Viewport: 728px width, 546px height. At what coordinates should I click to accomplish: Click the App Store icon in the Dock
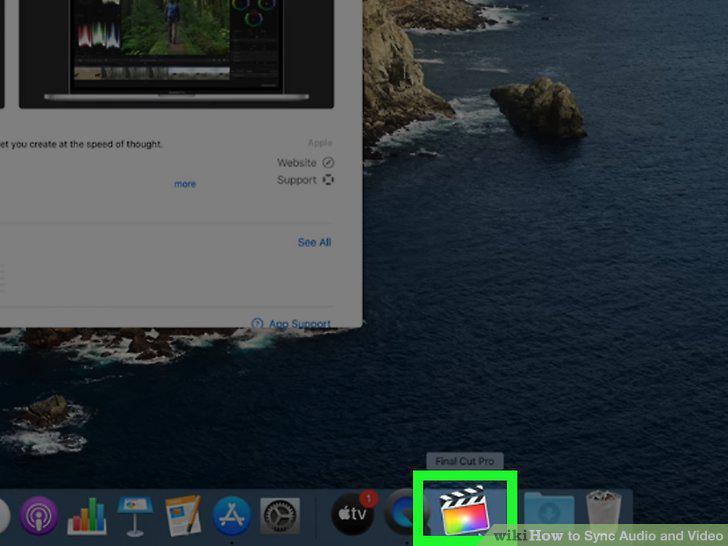pos(232,516)
